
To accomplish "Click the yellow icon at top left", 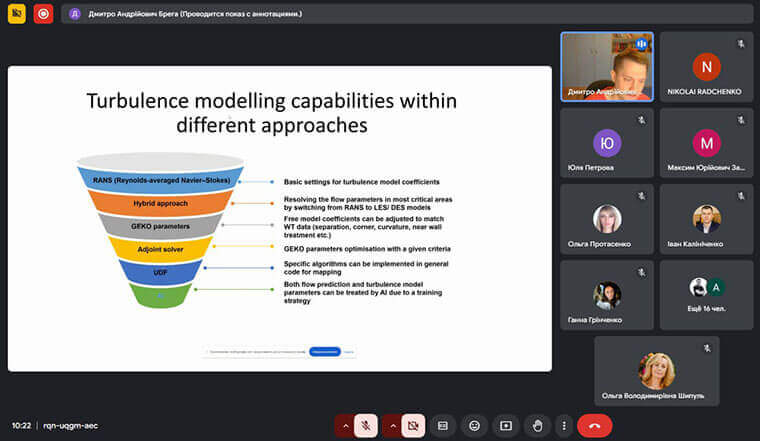I will tap(16, 14).
